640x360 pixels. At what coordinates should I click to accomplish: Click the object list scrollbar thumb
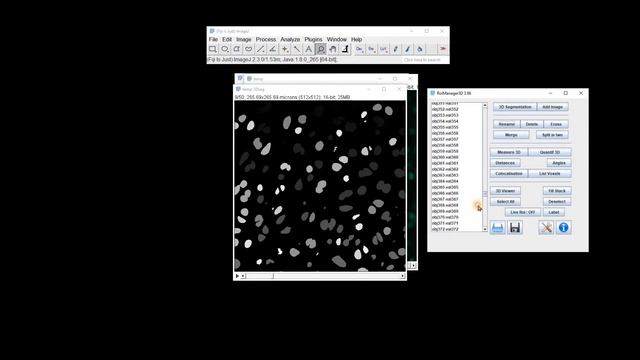point(485,194)
